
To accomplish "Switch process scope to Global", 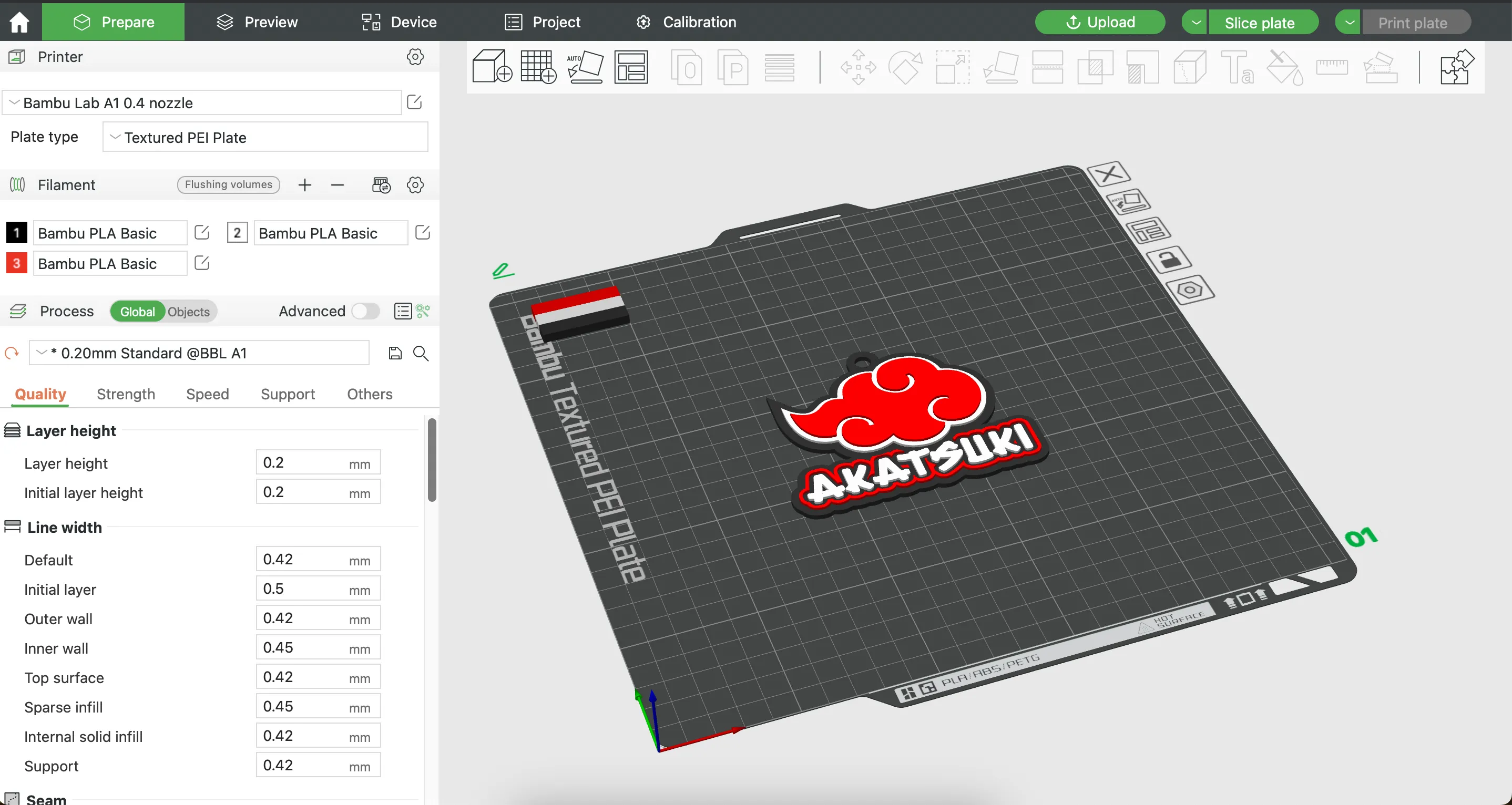I will coord(137,312).
